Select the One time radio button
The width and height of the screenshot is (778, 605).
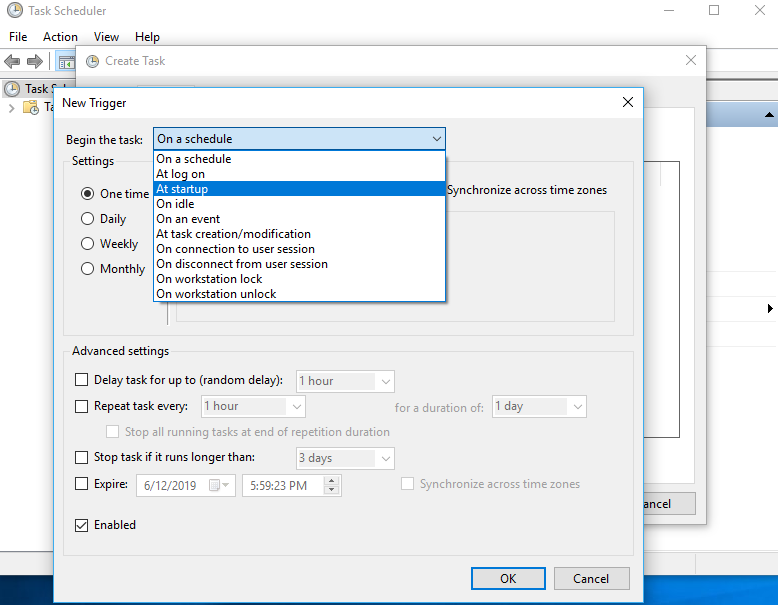(87, 194)
